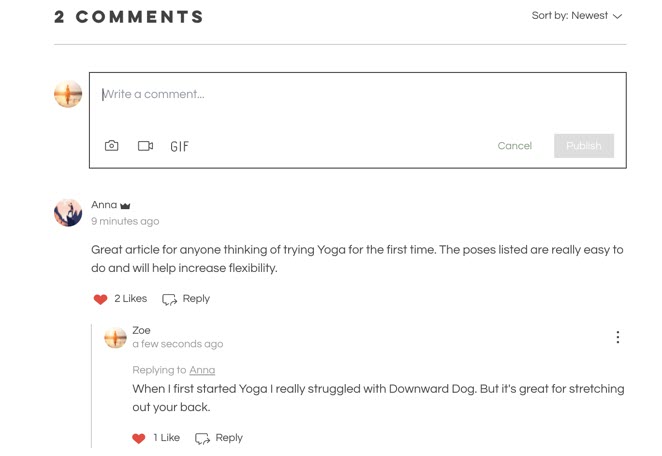Viewport: 662px width, 456px height.
Task: Click the '2 Likes' count on Anna's comment
Action: [131, 299]
